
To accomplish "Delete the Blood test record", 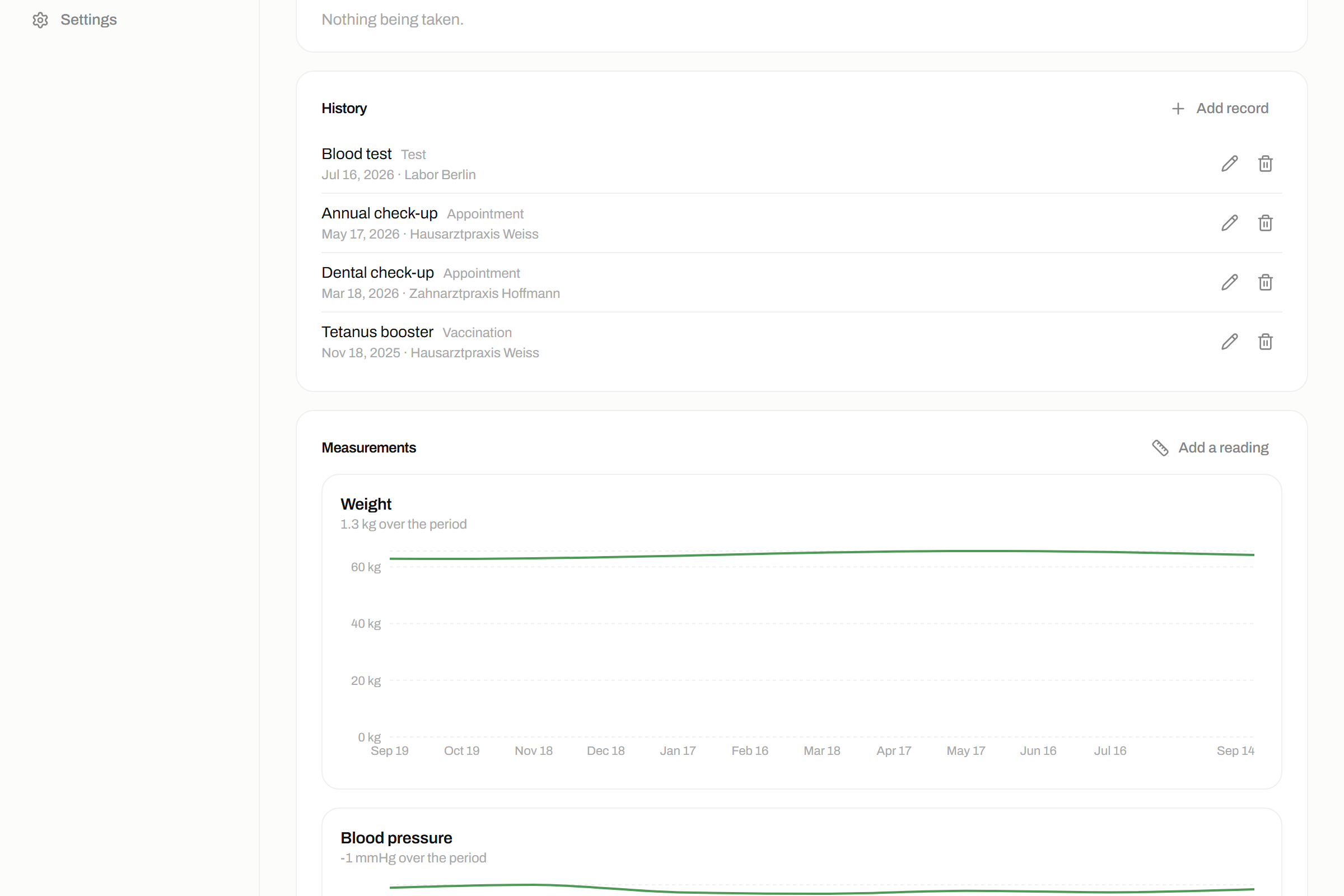I will point(1265,164).
